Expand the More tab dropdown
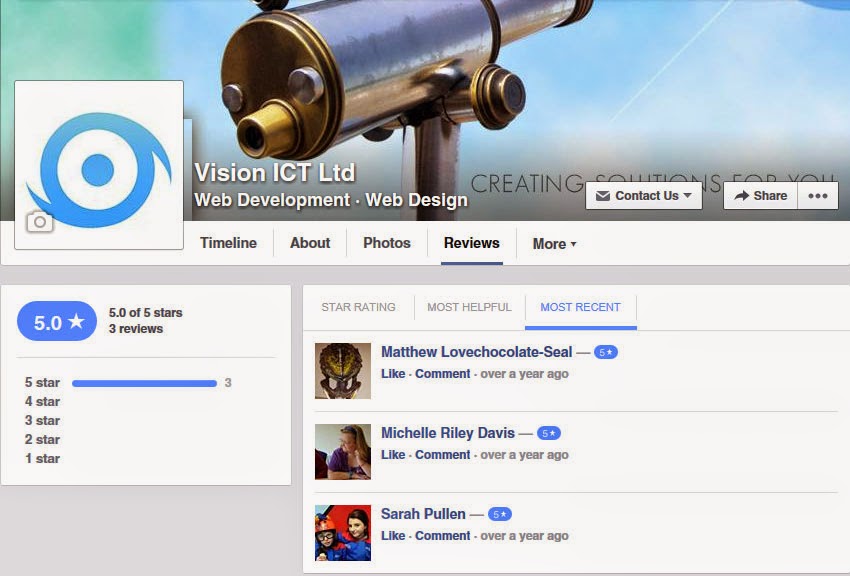The width and height of the screenshot is (850, 576). pyautogui.click(x=554, y=244)
